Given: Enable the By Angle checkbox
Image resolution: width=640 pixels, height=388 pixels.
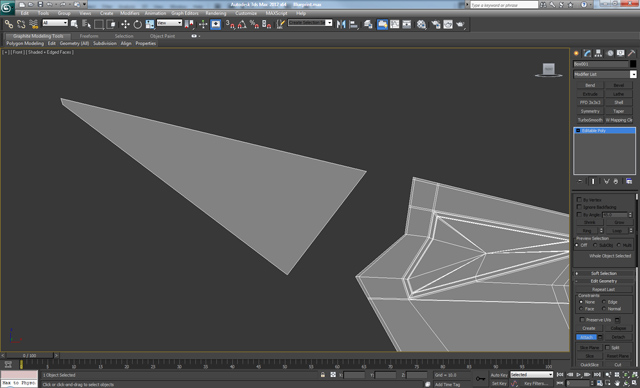Looking at the screenshot, I should [x=579, y=214].
